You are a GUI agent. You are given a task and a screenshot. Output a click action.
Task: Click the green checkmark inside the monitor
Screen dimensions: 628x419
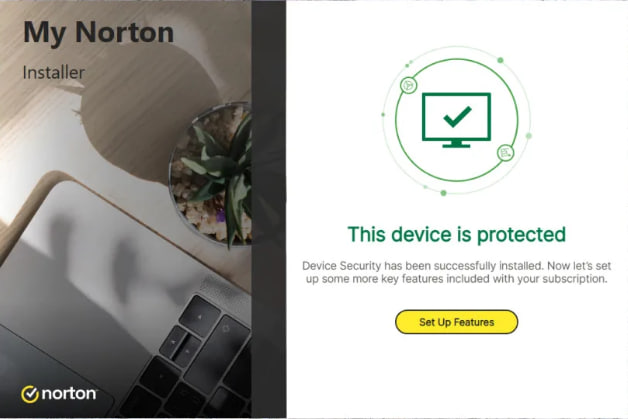[457, 117]
